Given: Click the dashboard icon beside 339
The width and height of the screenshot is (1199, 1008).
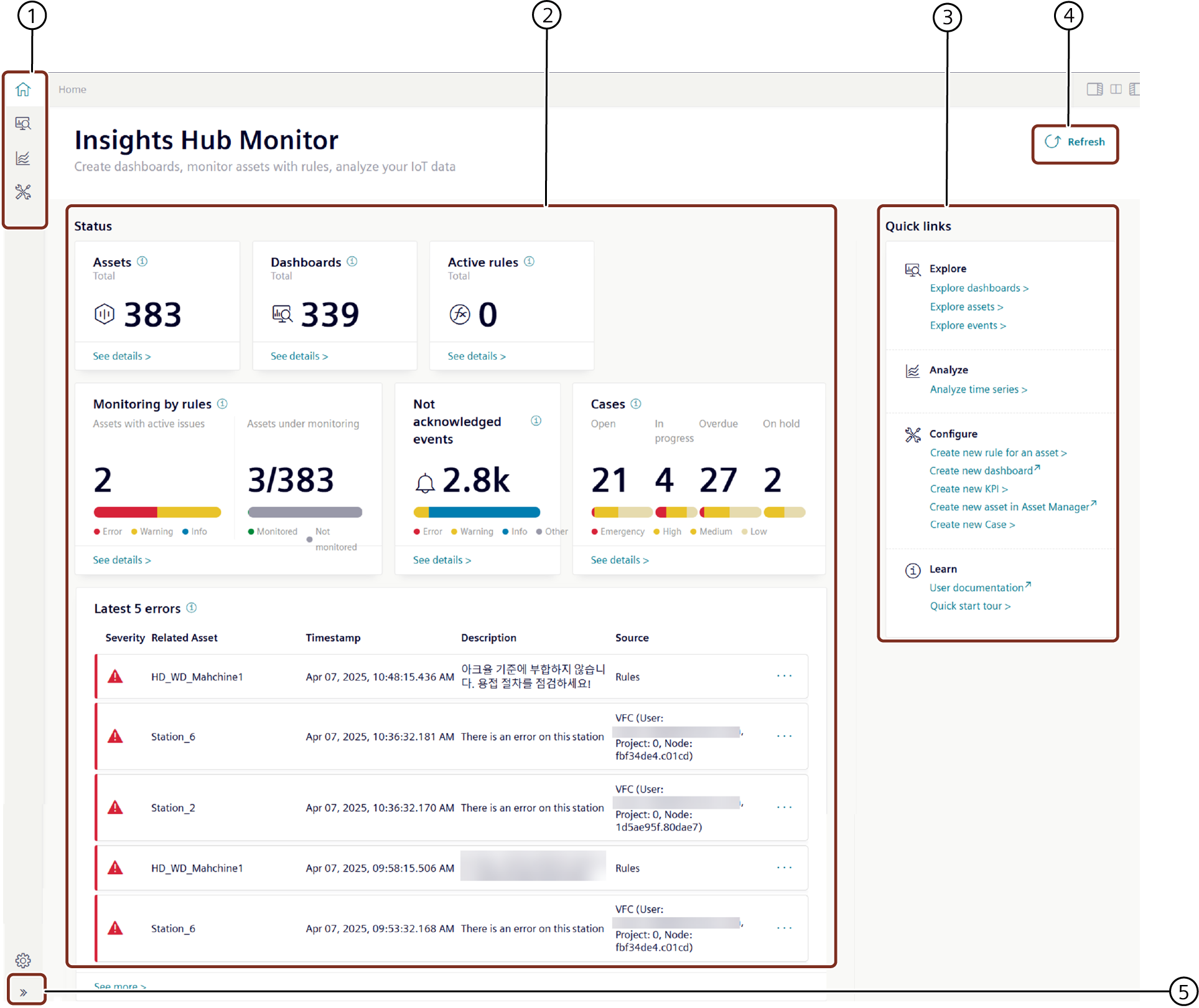Looking at the screenshot, I should click(x=282, y=314).
